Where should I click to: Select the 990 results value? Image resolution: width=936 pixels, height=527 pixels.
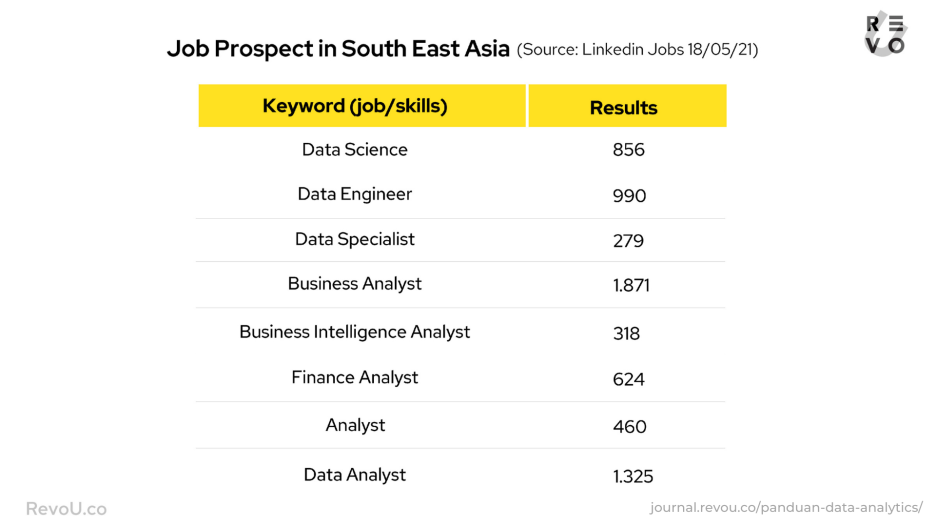pyautogui.click(x=630, y=196)
